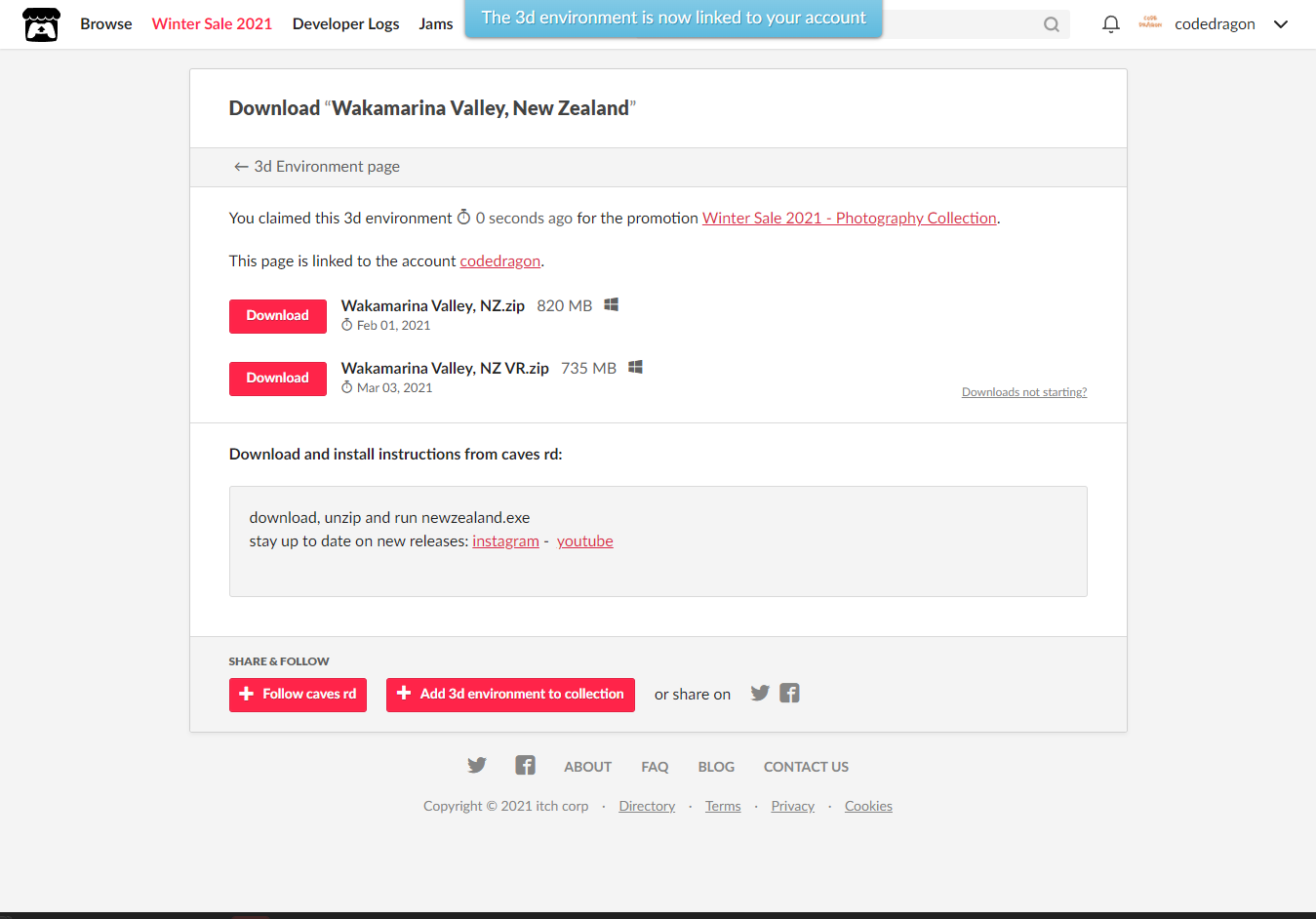
Task: Open the Privacy footer link
Action: (x=792, y=806)
